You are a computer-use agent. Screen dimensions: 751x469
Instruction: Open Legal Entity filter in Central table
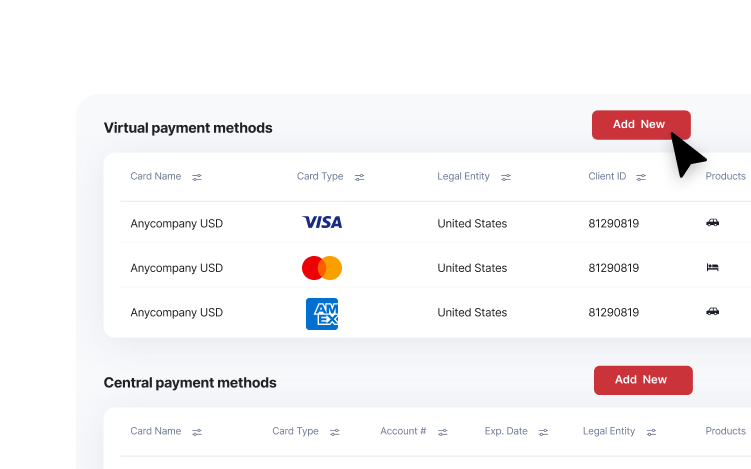(651, 432)
